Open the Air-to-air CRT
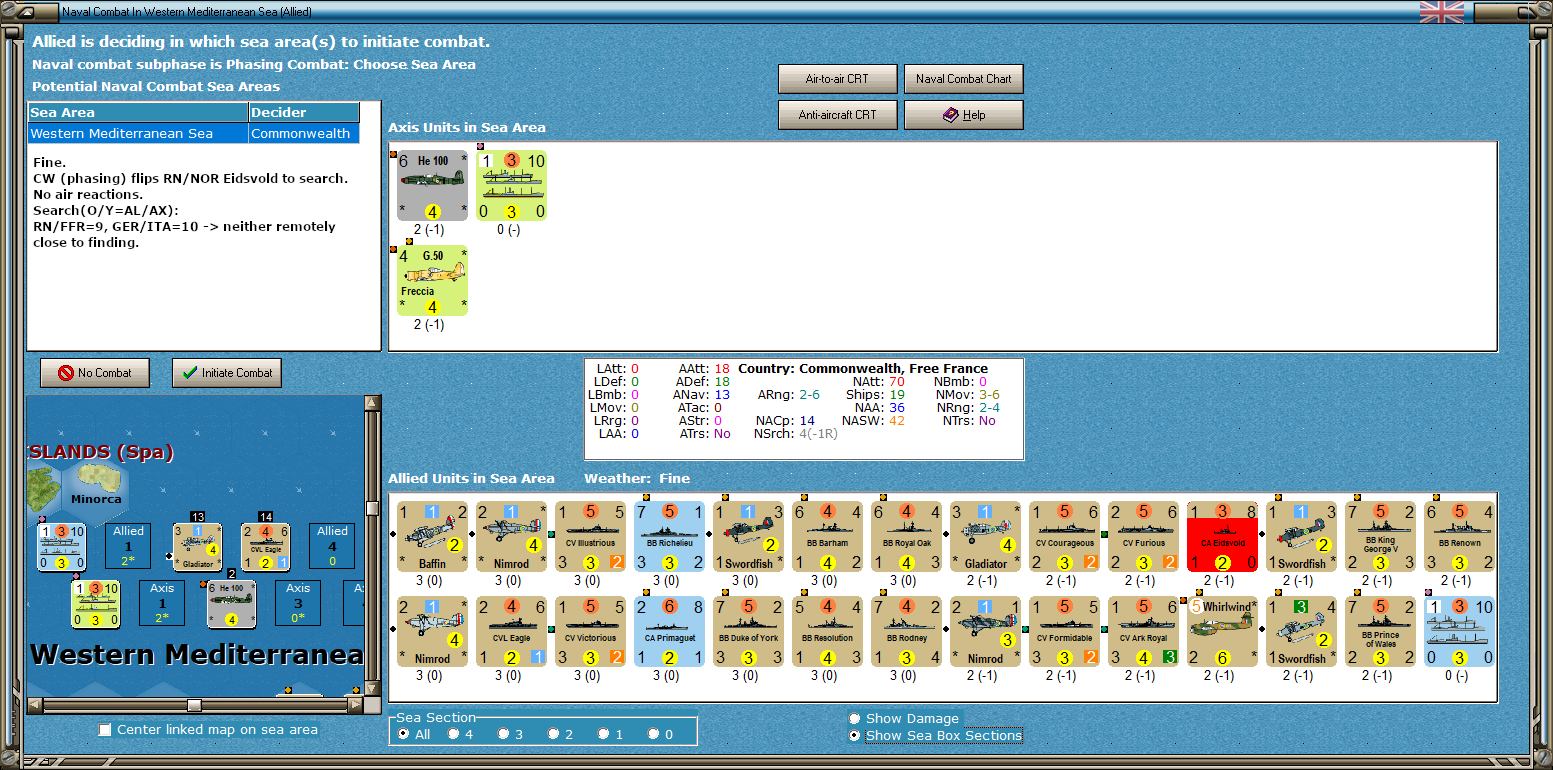 [x=837, y=79]
